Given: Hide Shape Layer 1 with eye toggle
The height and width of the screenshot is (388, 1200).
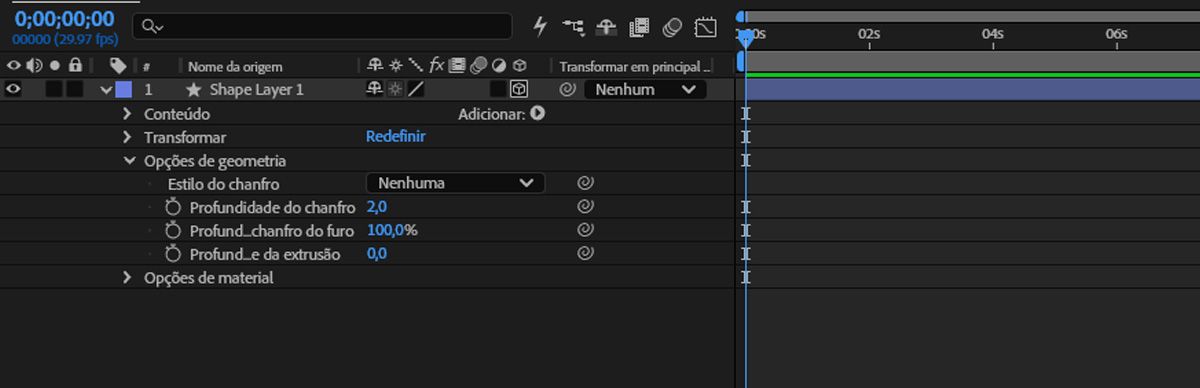Looking at the screenshot, I should [13, 89].
